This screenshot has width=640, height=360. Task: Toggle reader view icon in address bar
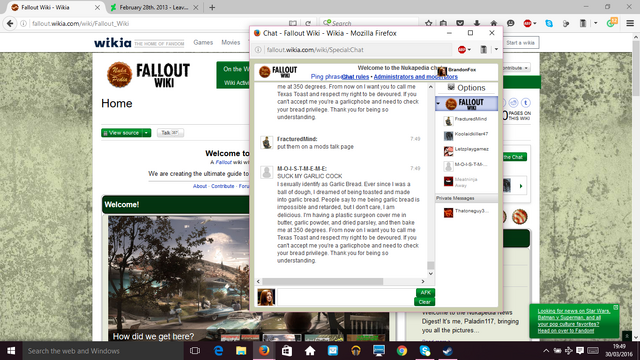[293, 24]
